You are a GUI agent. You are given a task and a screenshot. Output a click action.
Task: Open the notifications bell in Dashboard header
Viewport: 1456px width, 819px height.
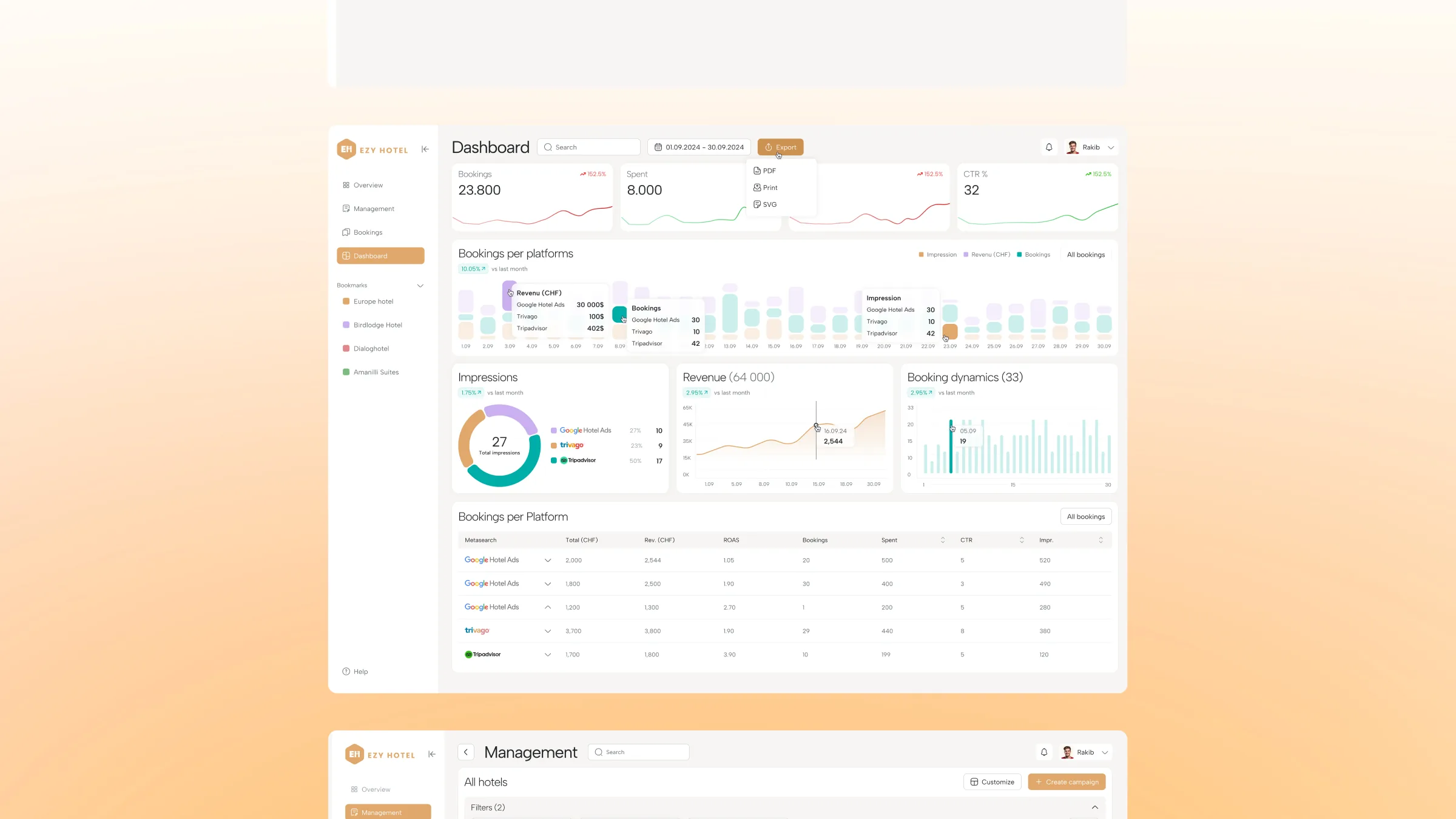pos(1049,147)
